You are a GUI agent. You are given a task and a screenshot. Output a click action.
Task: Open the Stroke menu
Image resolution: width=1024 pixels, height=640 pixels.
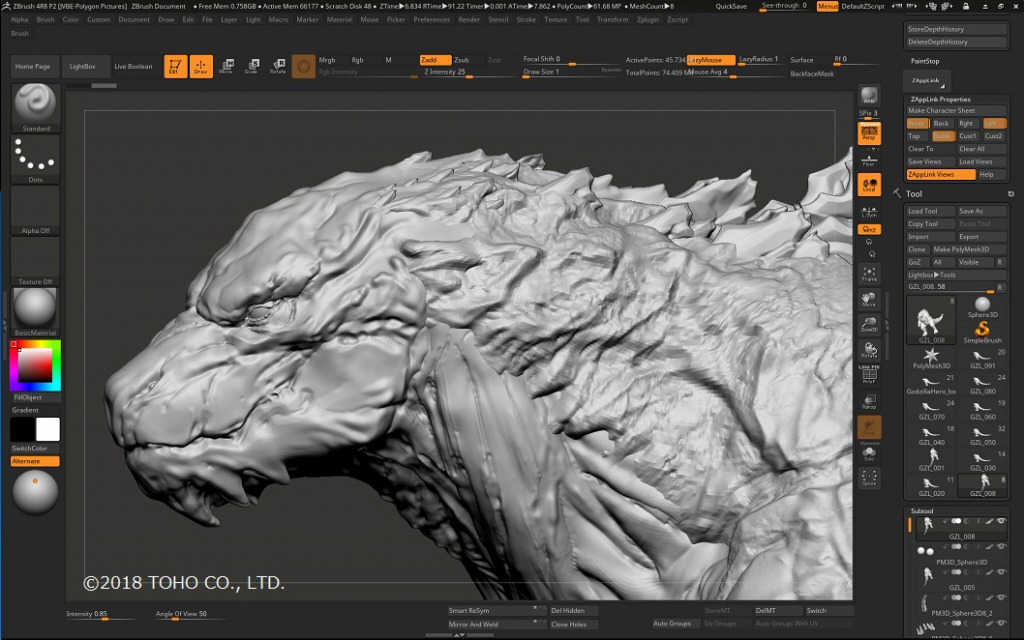pos(526,20)
